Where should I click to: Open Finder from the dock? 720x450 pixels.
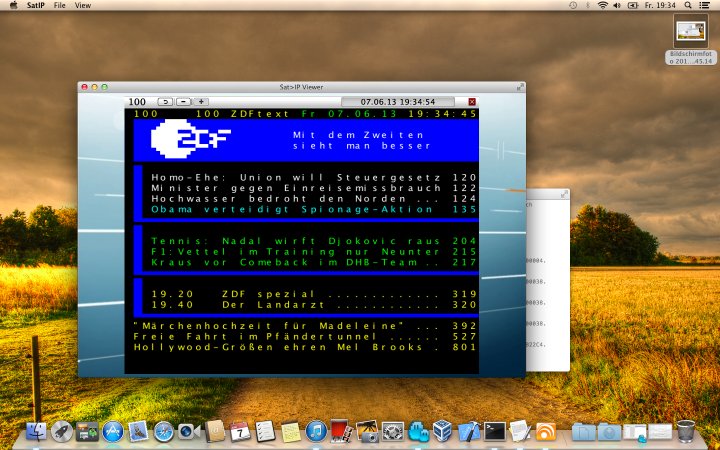click(x=36, y=431)
